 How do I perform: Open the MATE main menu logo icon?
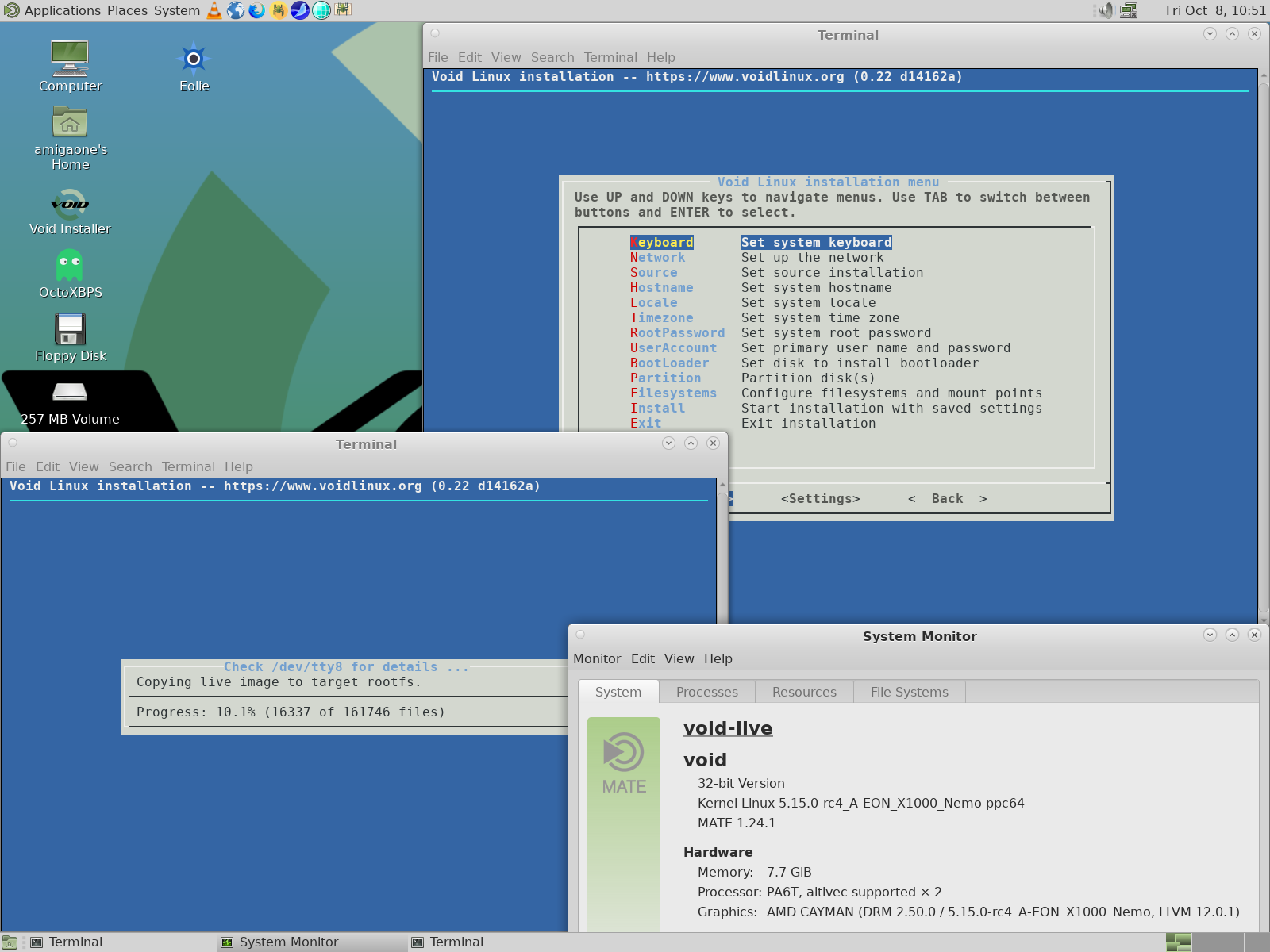(x=11, y=10)
